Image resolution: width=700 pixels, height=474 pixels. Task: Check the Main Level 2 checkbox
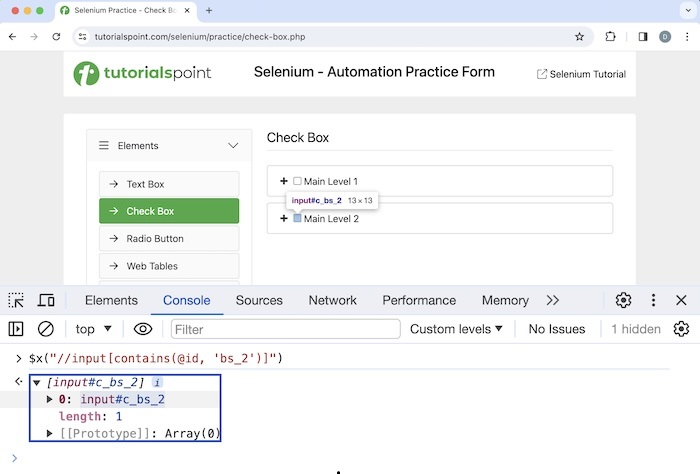point(297,218)
